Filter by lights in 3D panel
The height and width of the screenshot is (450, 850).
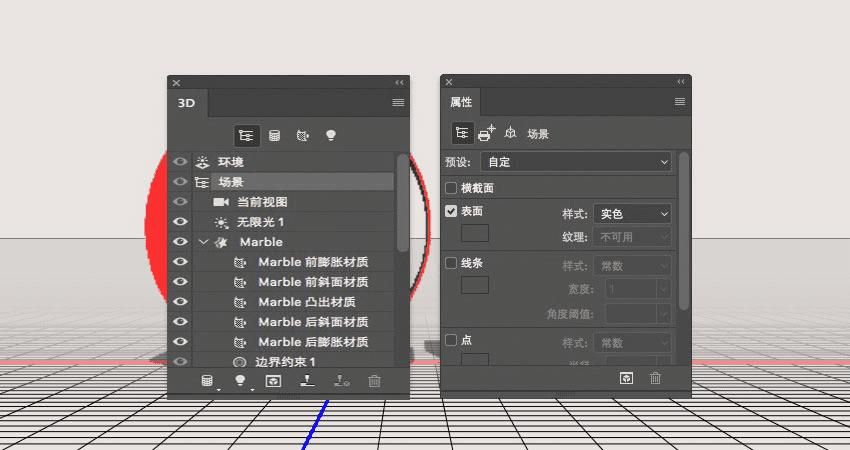click(x=331, y=136)
